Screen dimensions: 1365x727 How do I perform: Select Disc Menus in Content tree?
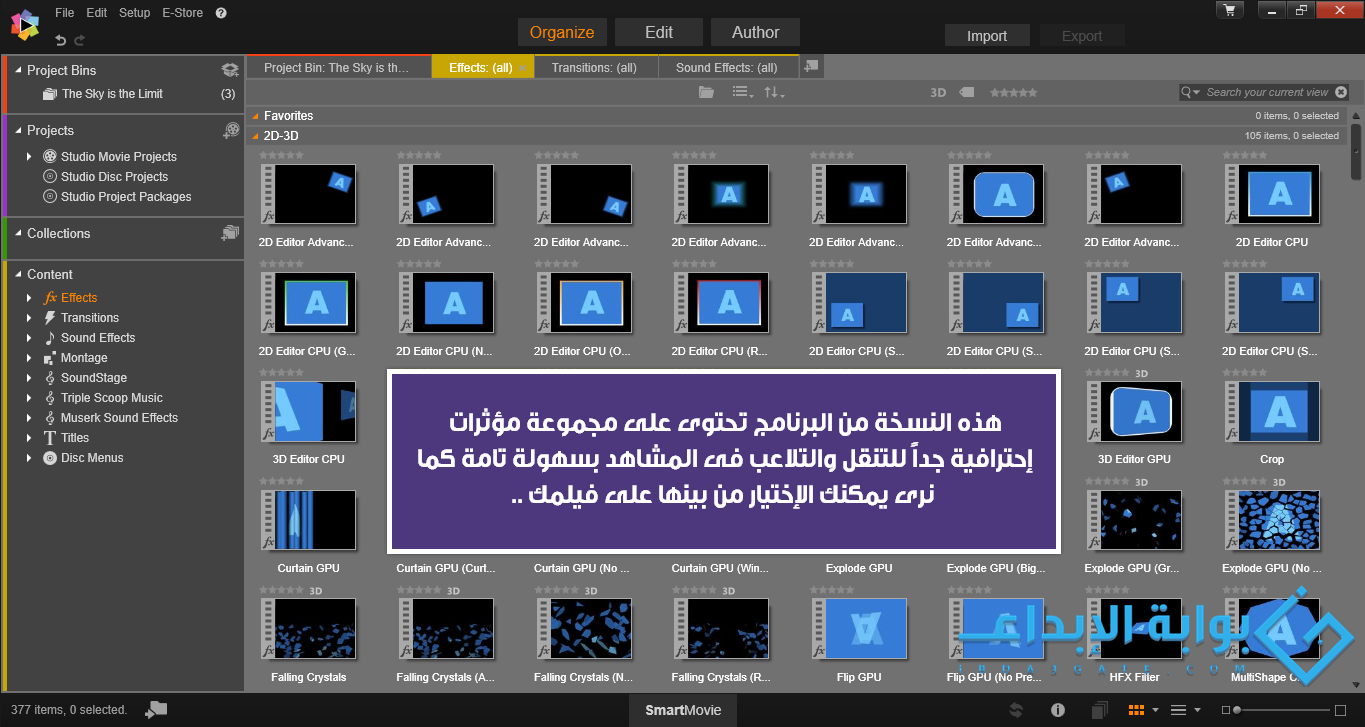coord(92,458)
